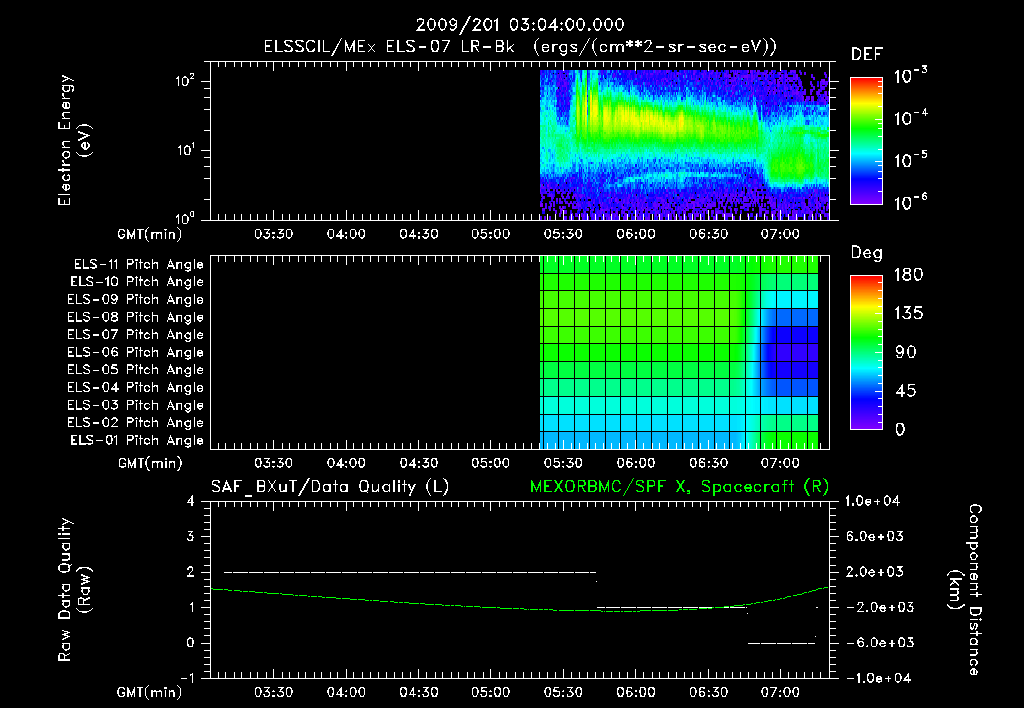Click the DEF colorbar label

tap(867, 55)
